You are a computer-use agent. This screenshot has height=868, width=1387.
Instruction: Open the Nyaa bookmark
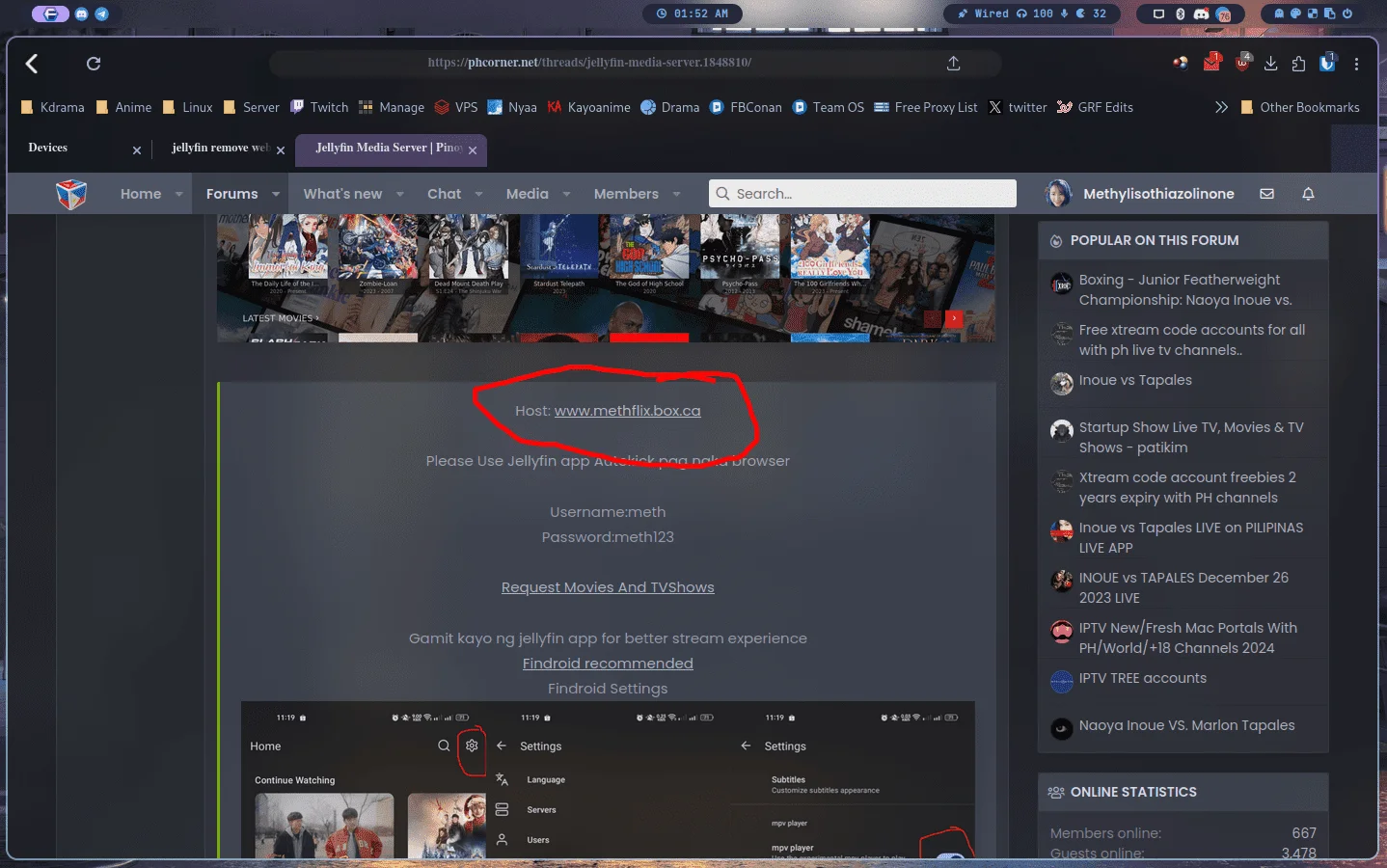(x=512, y=107)
